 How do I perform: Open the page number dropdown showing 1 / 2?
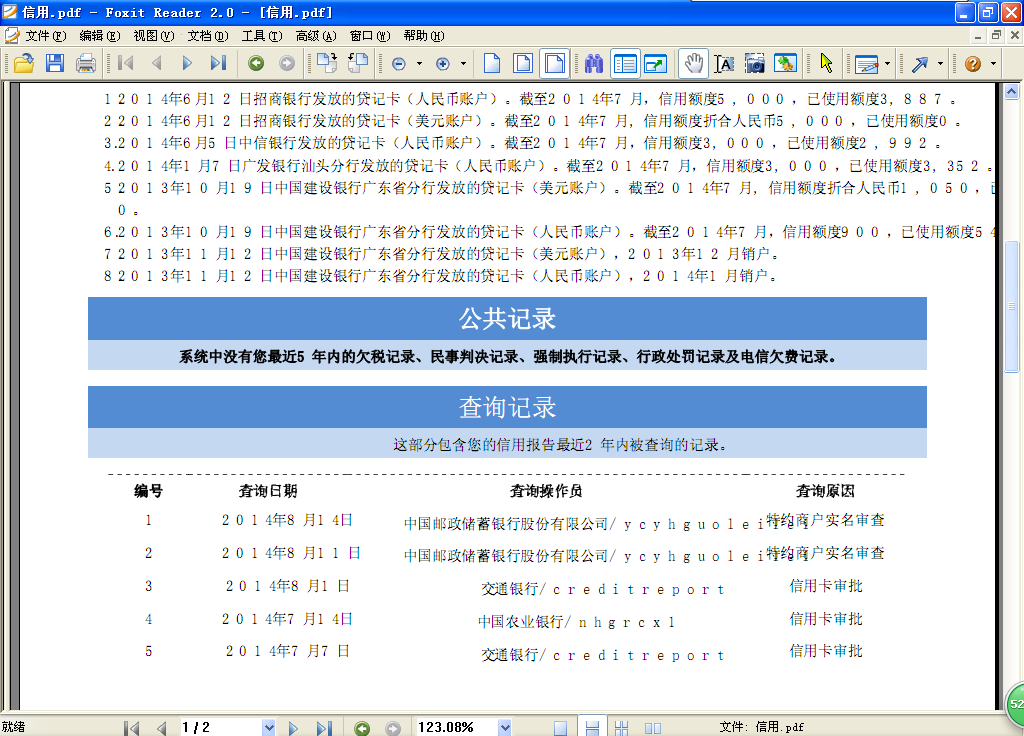pyautogui.click(x=269, y=727)
